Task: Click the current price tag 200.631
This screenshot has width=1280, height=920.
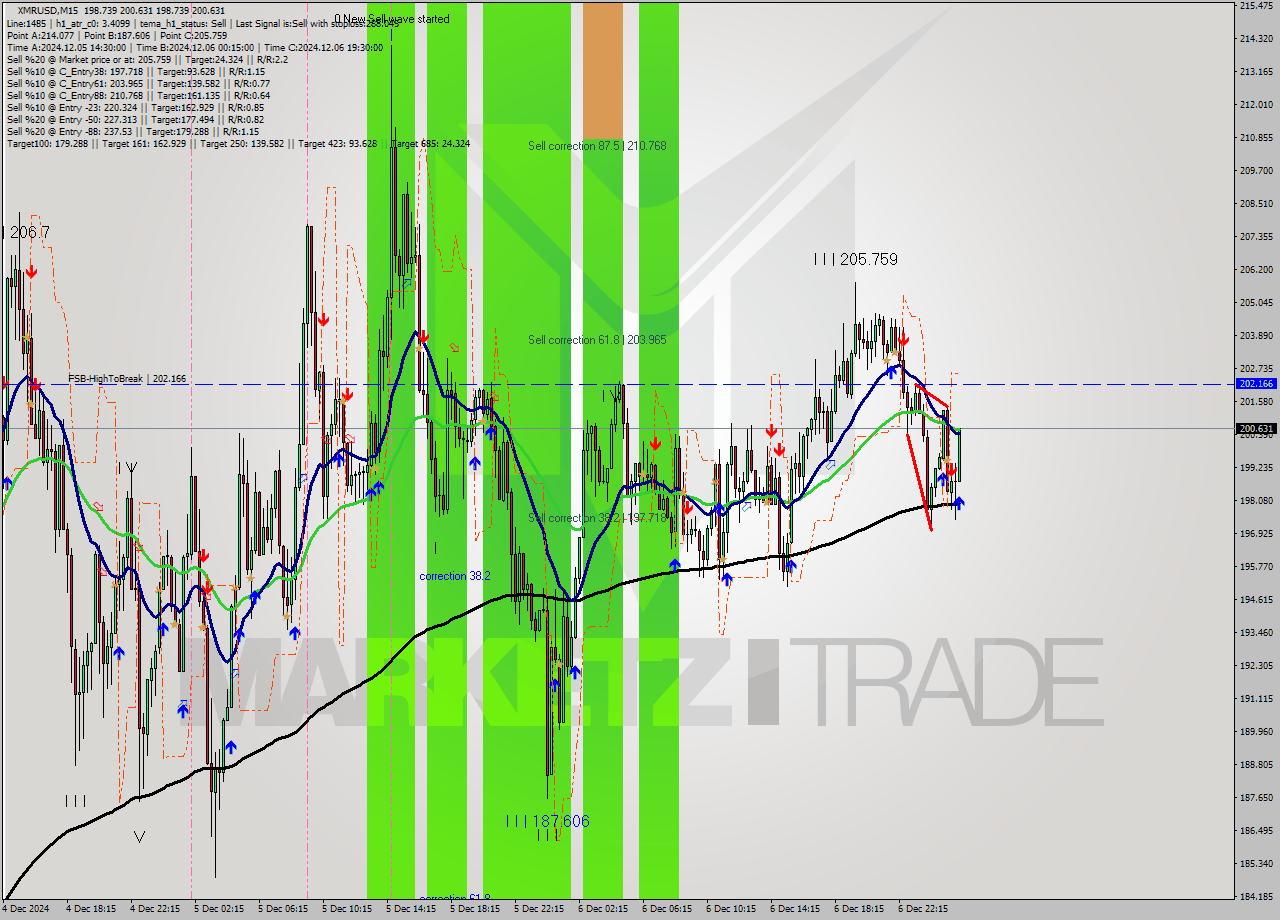Action: pyautogui.click(x=1256, y=429)
